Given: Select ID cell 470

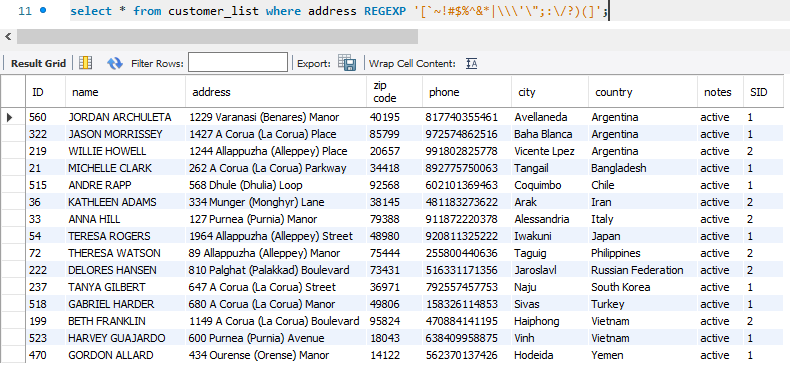Looking at the screenshot, I should tap(45, 355).
